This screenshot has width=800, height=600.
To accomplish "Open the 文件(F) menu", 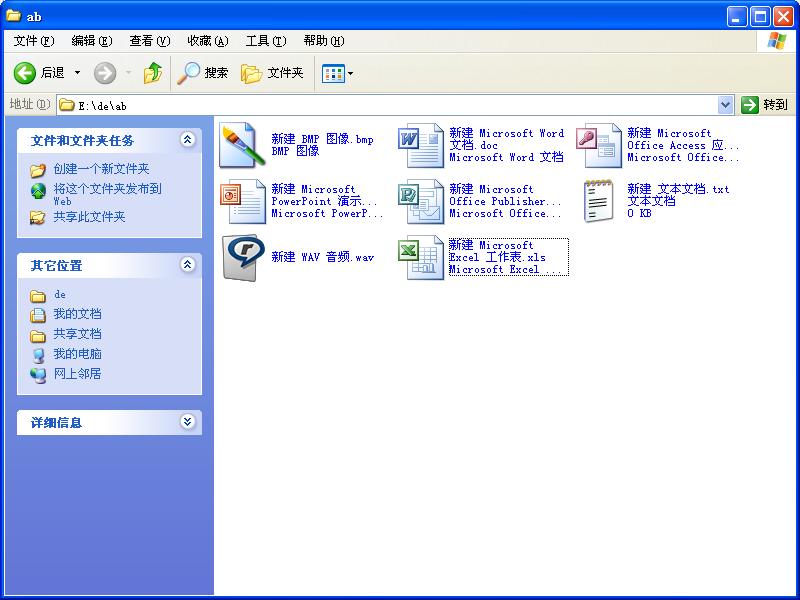I will 34,41.
